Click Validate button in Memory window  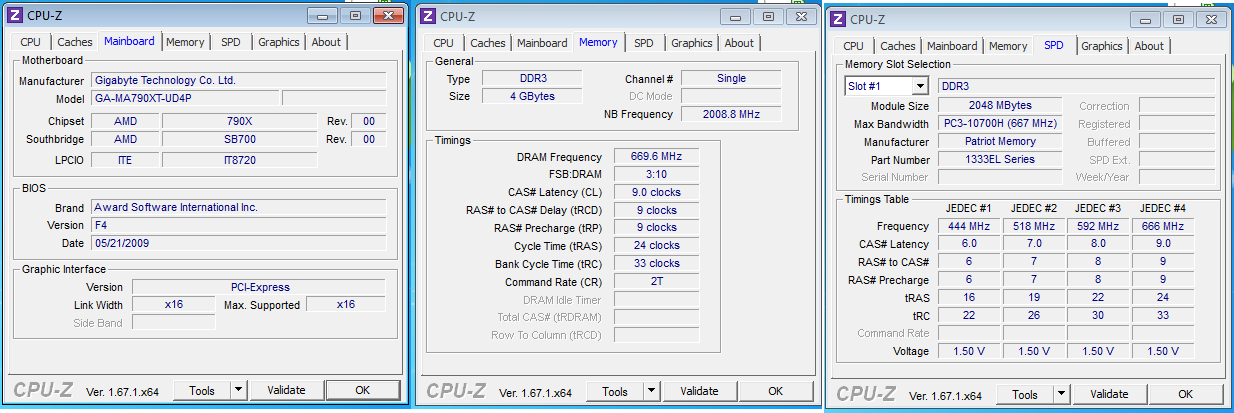[x=700, y=391]
